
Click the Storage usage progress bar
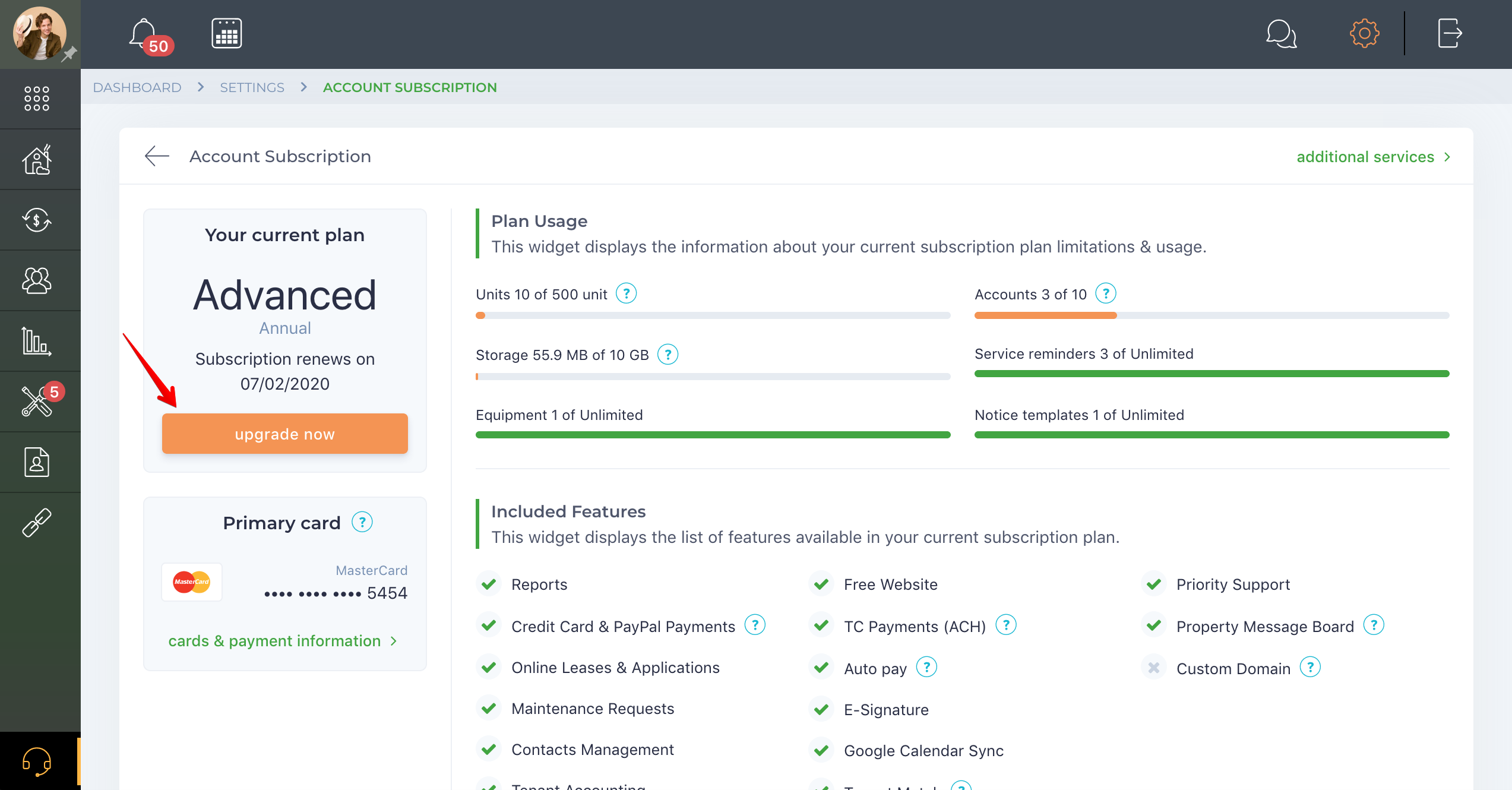(x=713, y=377)
